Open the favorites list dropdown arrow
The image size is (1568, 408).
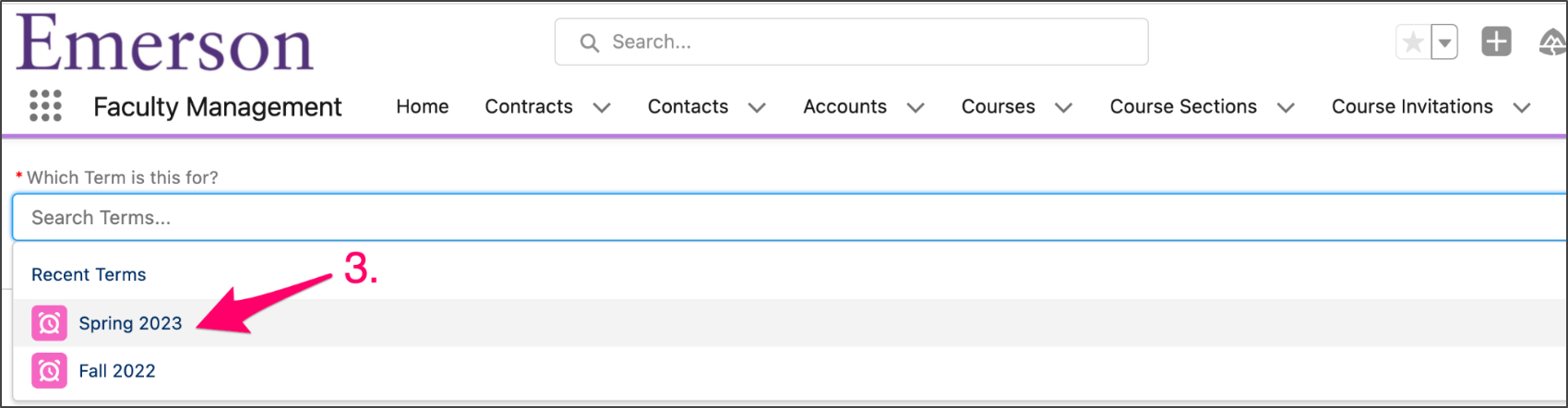click(x=1444, y=42)
